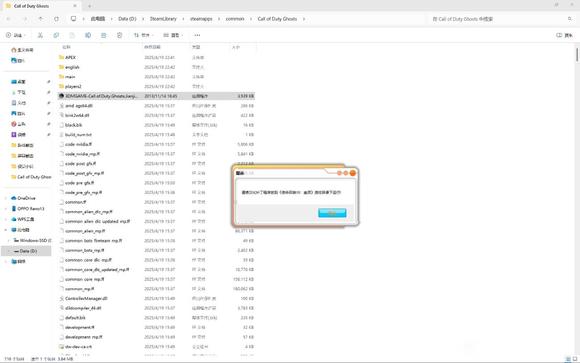Open the New item dropdown in toolbar
Image resolution: width=580 pixels, height=363 pixels.
16,35
